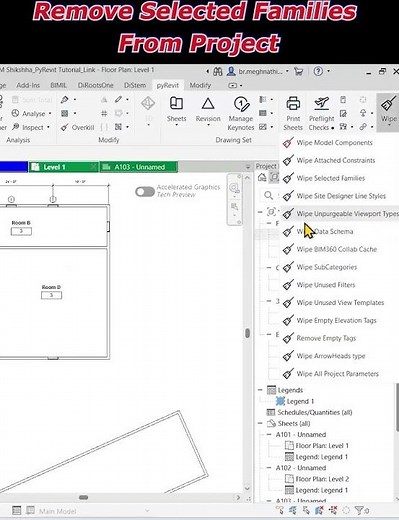Choose Wipe Site Designer Line Styles
This screenshot has width=399, height=520.
tap(339, 196)
